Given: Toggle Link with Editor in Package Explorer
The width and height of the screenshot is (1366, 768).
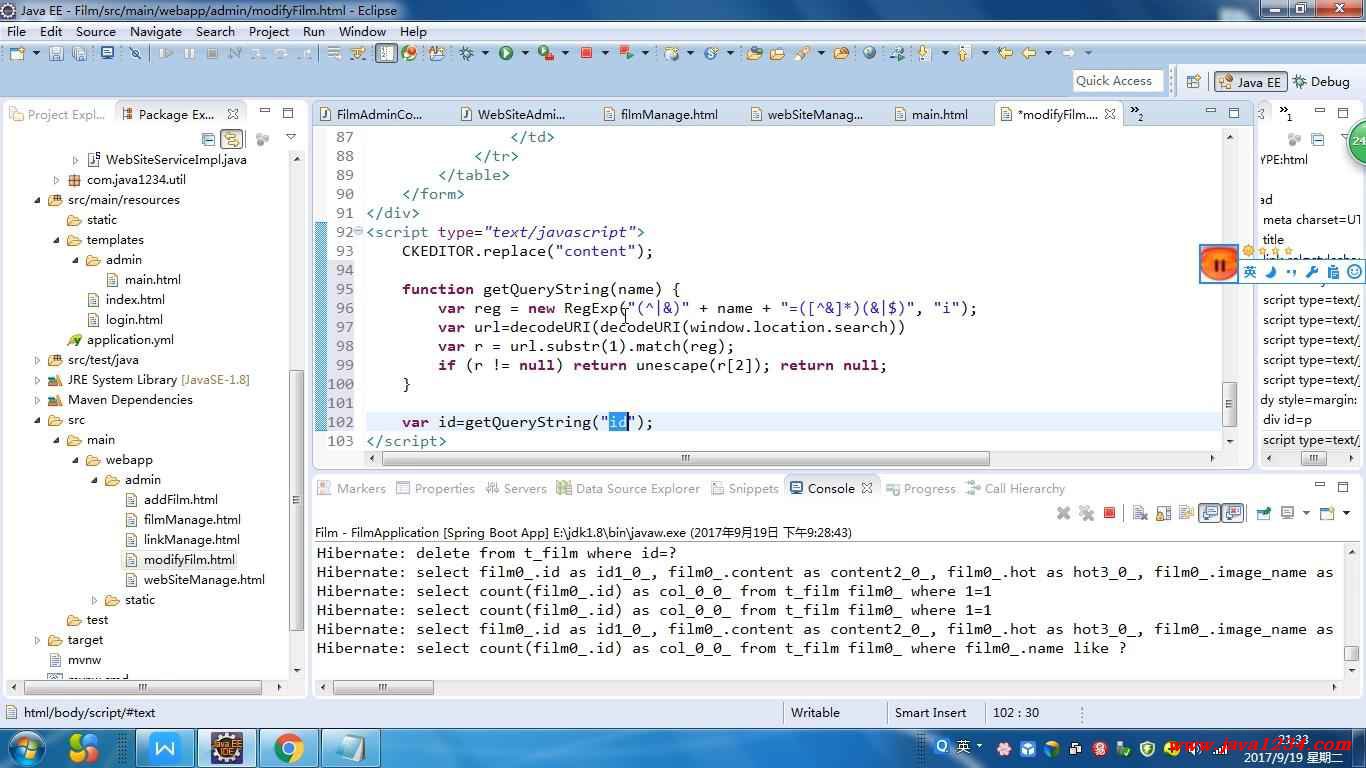Looking at the screenshot, I should (232, 139).
